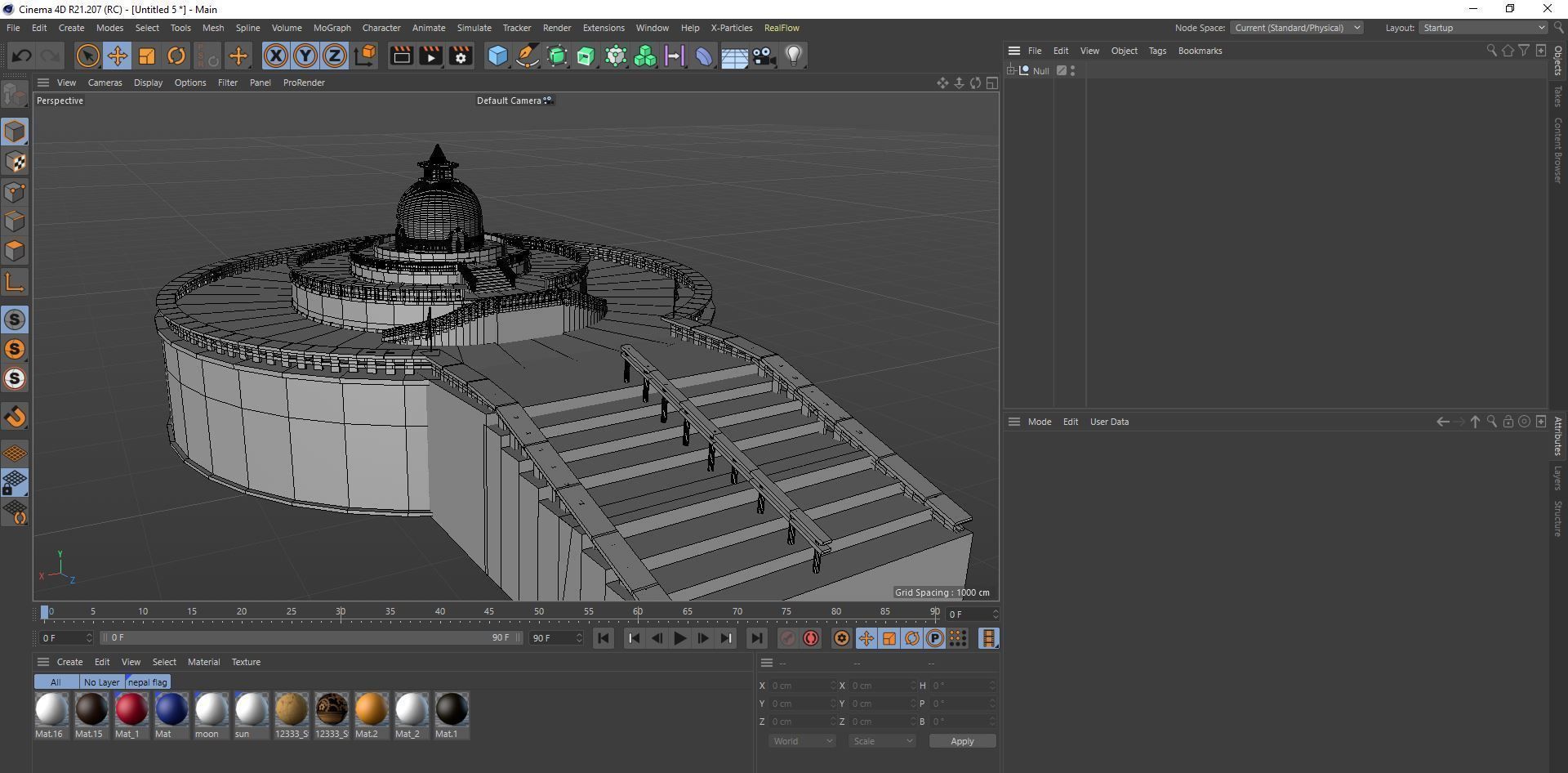Toggle Locked Workplane icon
This screenshot has height=773, width=1568.
point(15,482)
